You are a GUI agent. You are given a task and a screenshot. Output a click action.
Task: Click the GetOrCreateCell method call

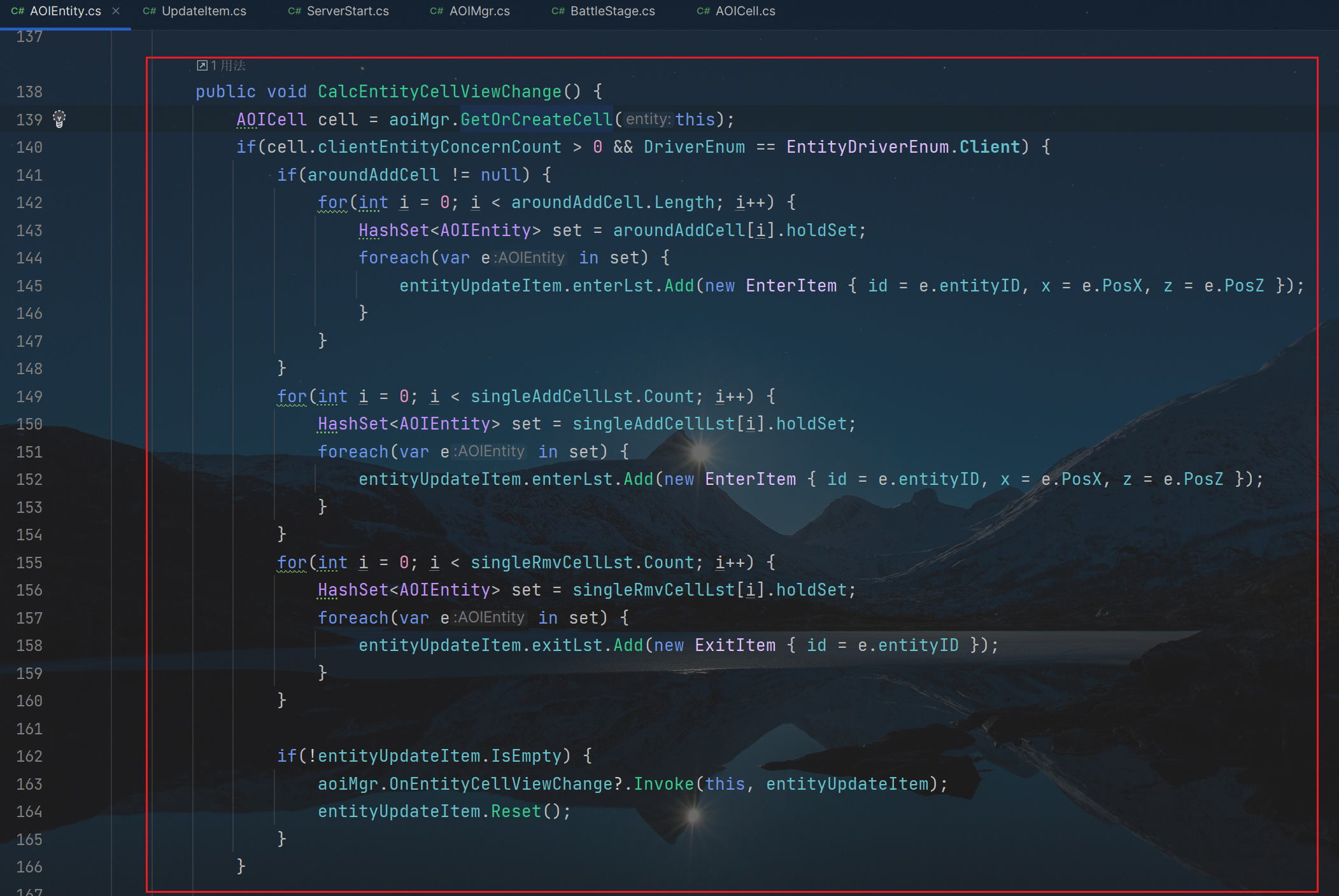click(x=535, y=120)
